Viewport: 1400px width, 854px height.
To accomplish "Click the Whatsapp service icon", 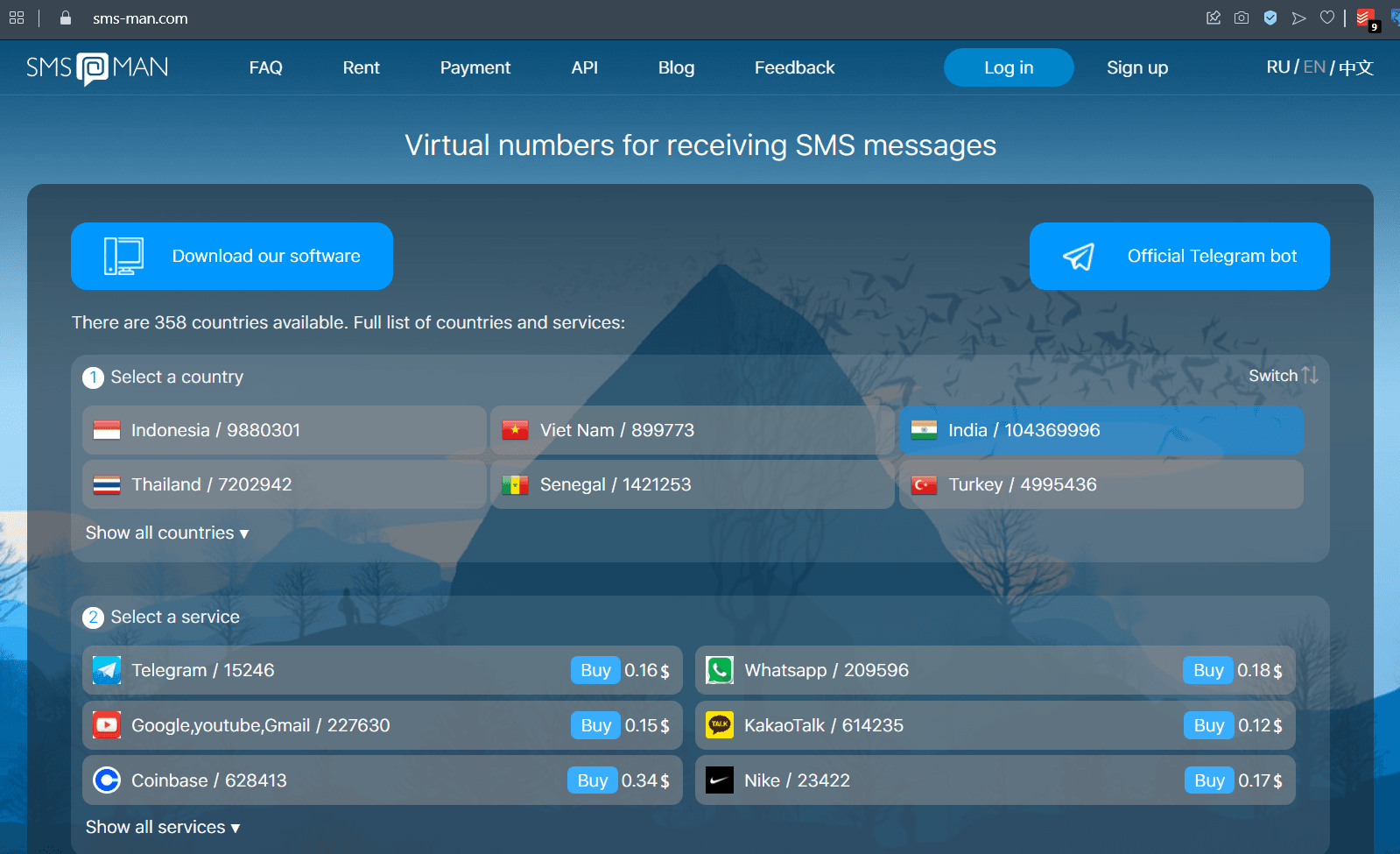I will (720, 670).
